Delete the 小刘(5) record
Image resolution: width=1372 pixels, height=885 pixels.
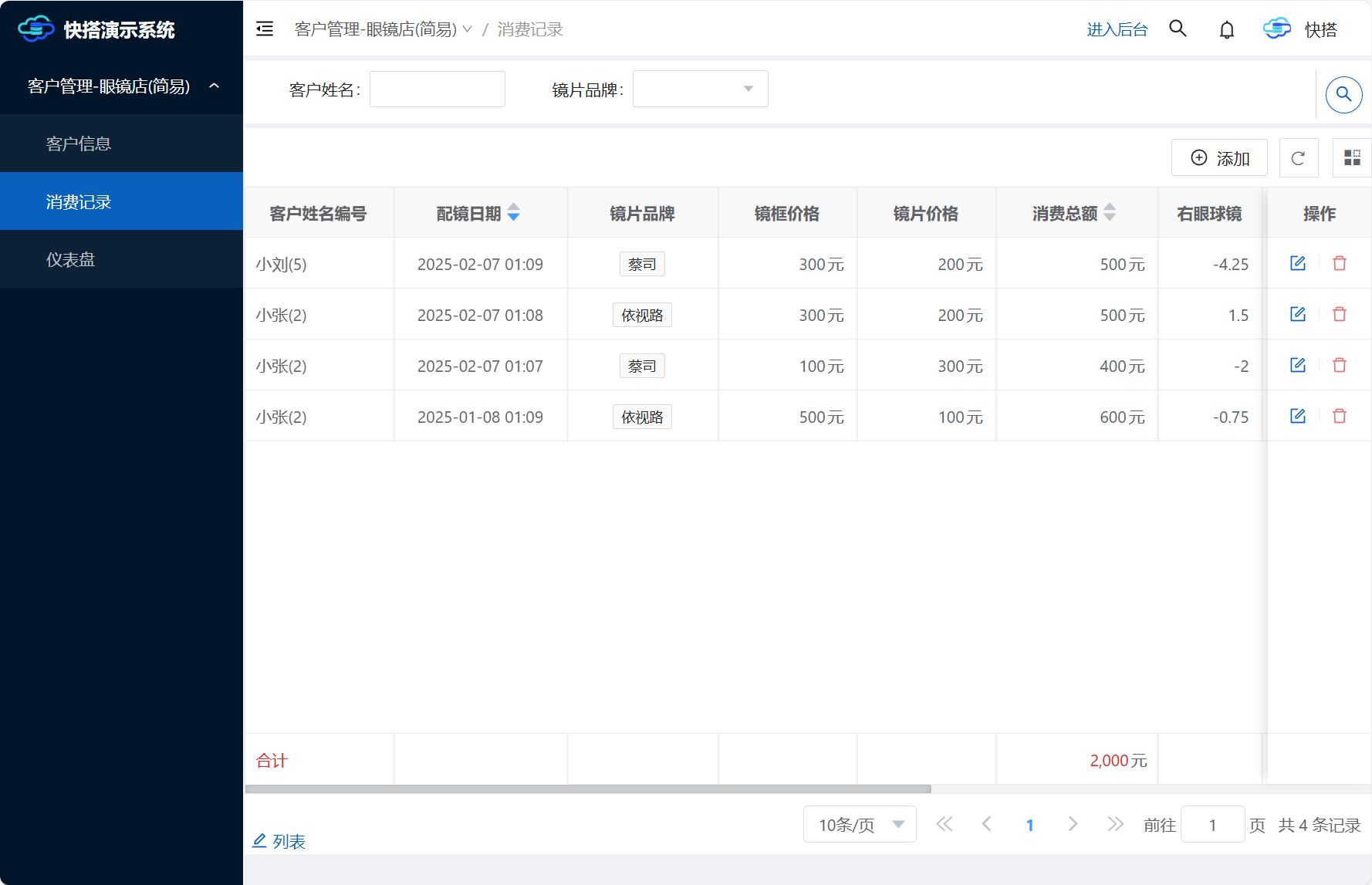[1340, 263]
